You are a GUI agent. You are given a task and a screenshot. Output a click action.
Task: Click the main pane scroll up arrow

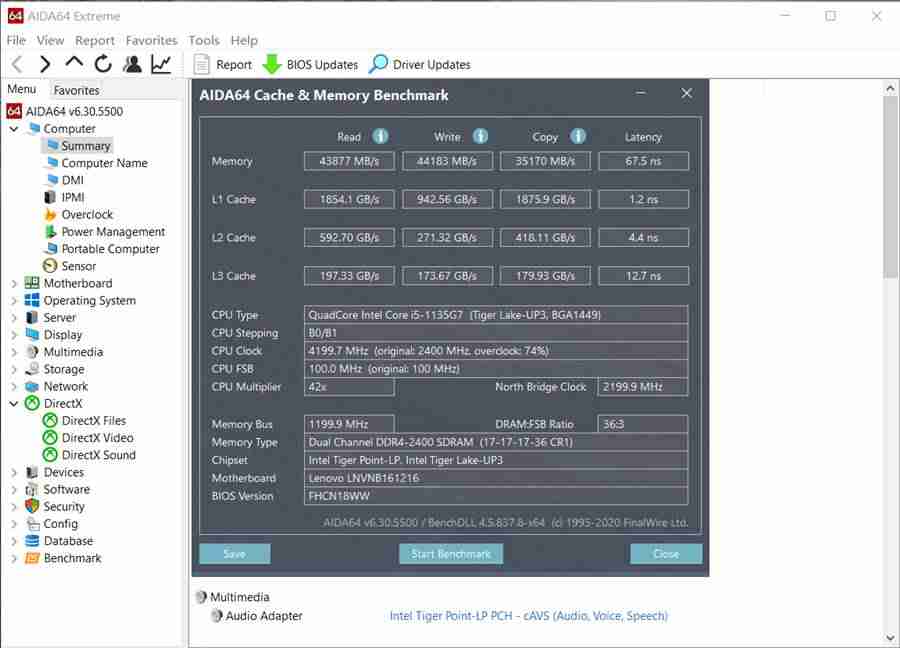890,88
